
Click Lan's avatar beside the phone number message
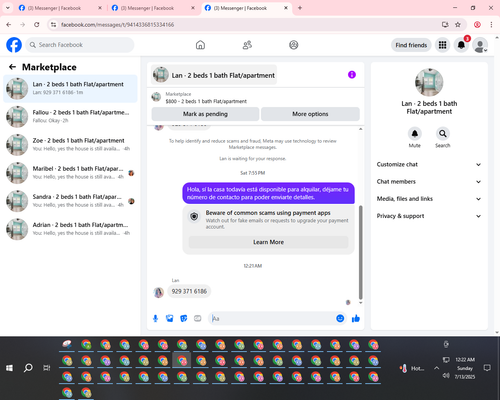tap(158, 292)
